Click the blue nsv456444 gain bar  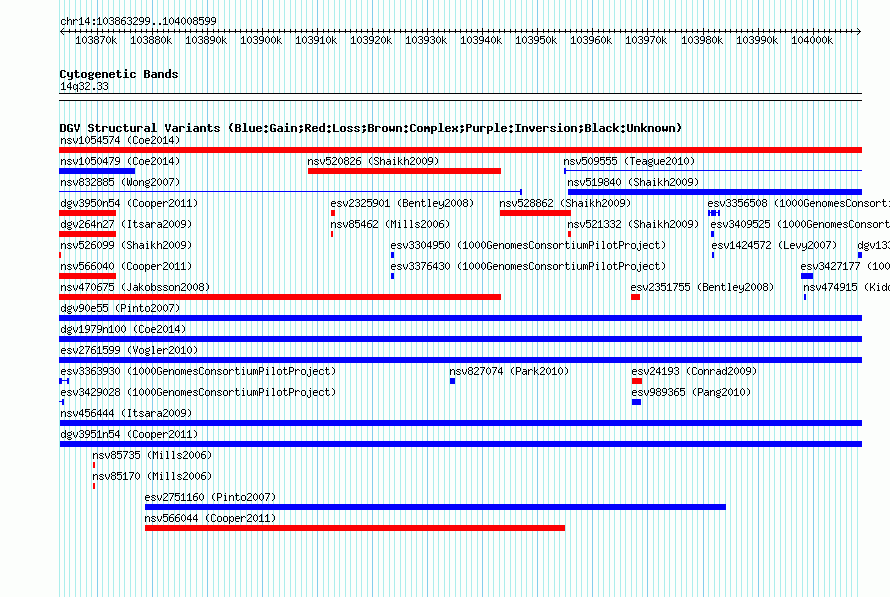click(460, 423)
